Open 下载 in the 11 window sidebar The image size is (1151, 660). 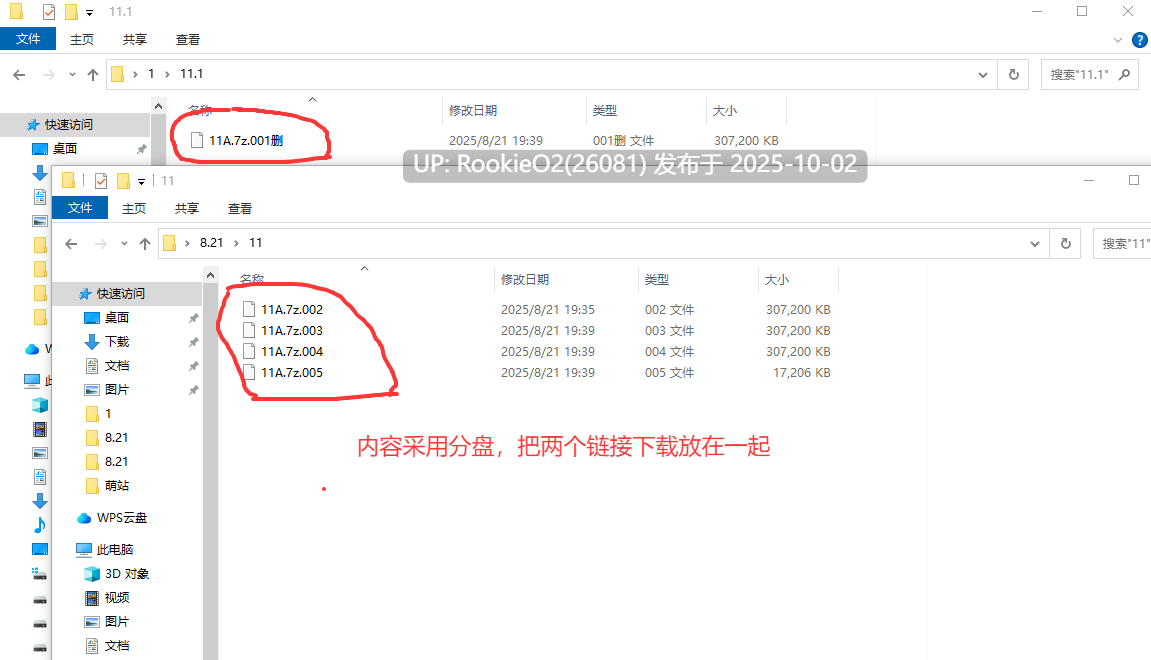[x=117, y=342]
